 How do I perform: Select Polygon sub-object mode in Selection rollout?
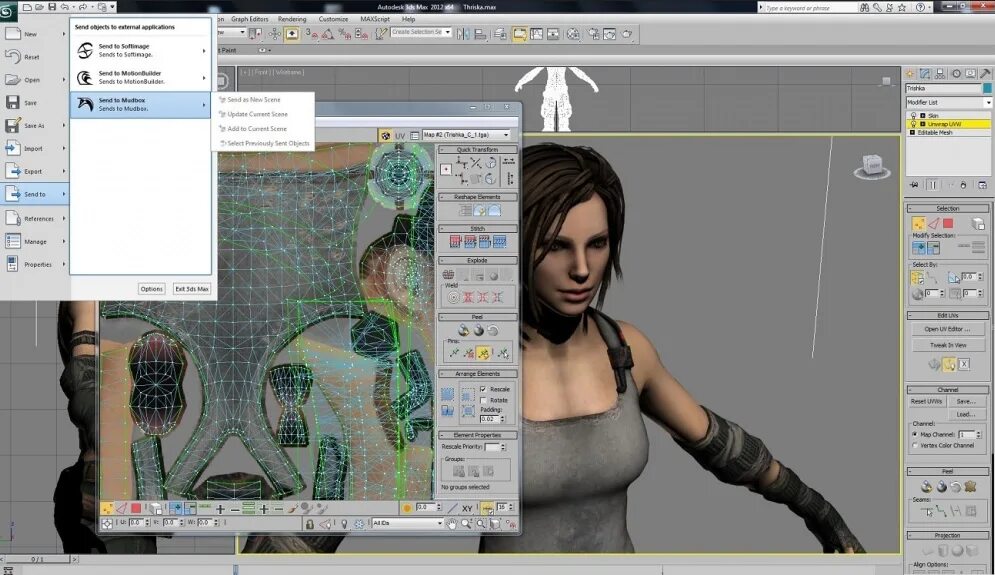(x=948, y=223)
